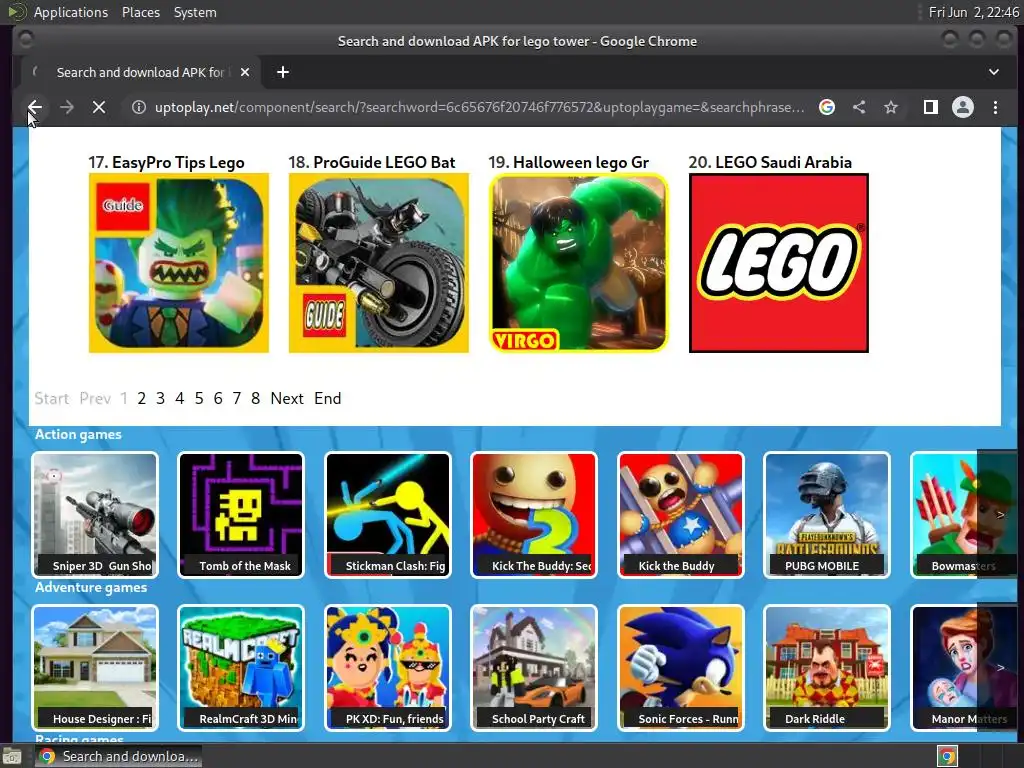Click the Action games heading
This screenshot has width=1024, height=768.
point(78,434)
